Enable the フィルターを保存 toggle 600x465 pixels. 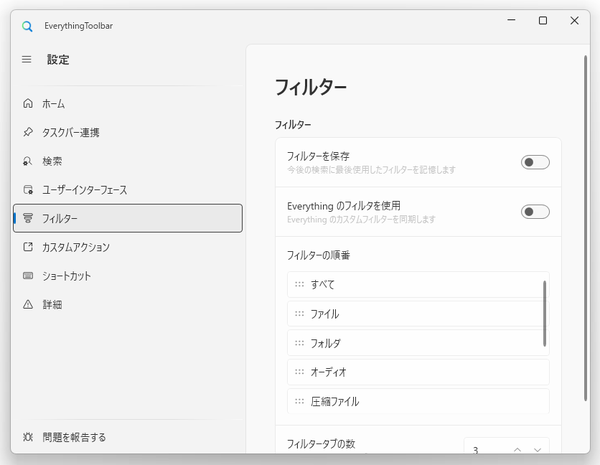point(535,162)
